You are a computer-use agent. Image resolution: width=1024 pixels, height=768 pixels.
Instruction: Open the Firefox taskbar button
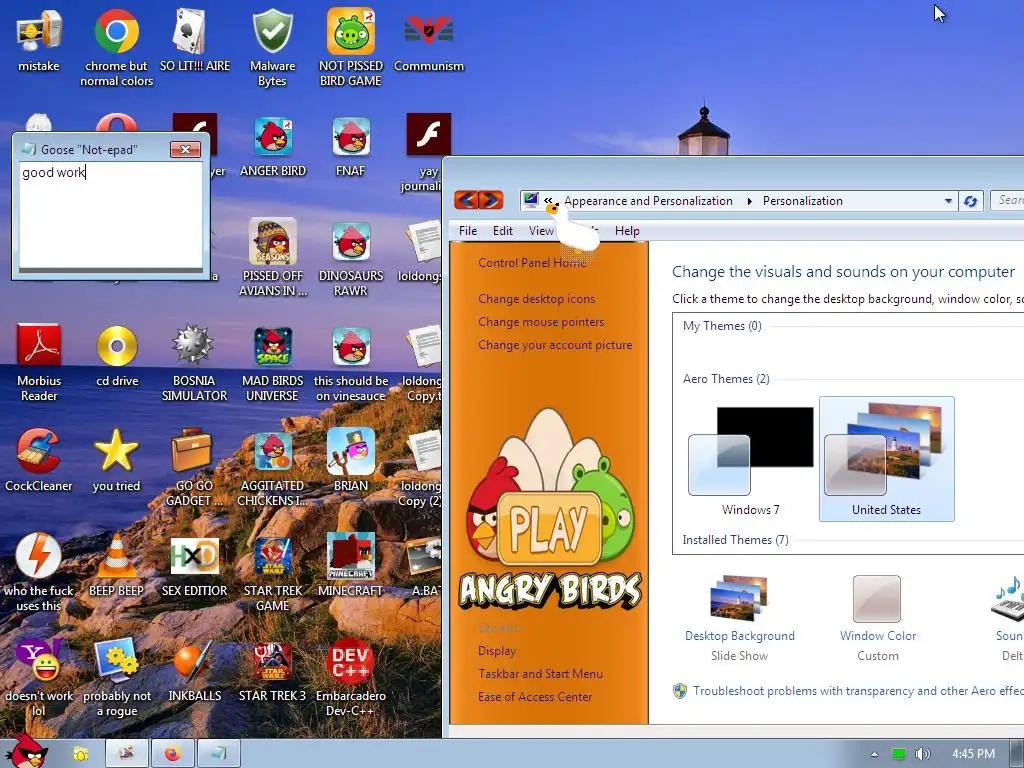(173, 754)
